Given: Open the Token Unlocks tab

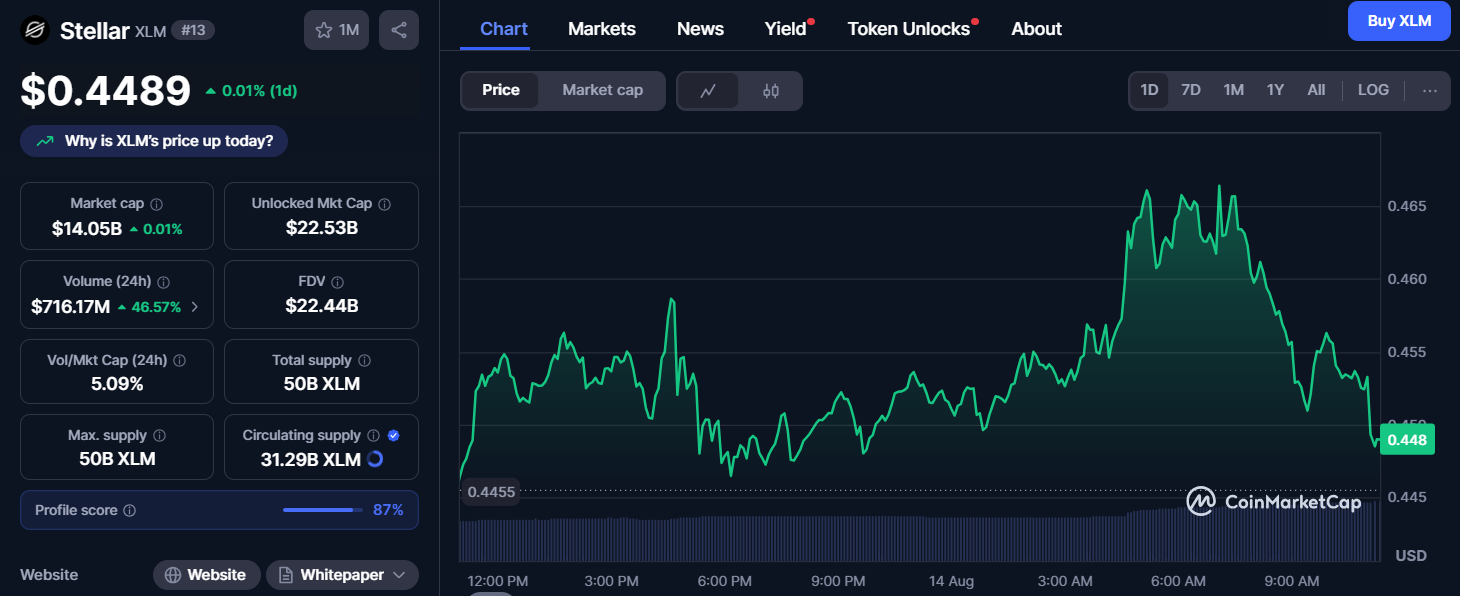Looking at the screenshot, I should pos(909,29).
